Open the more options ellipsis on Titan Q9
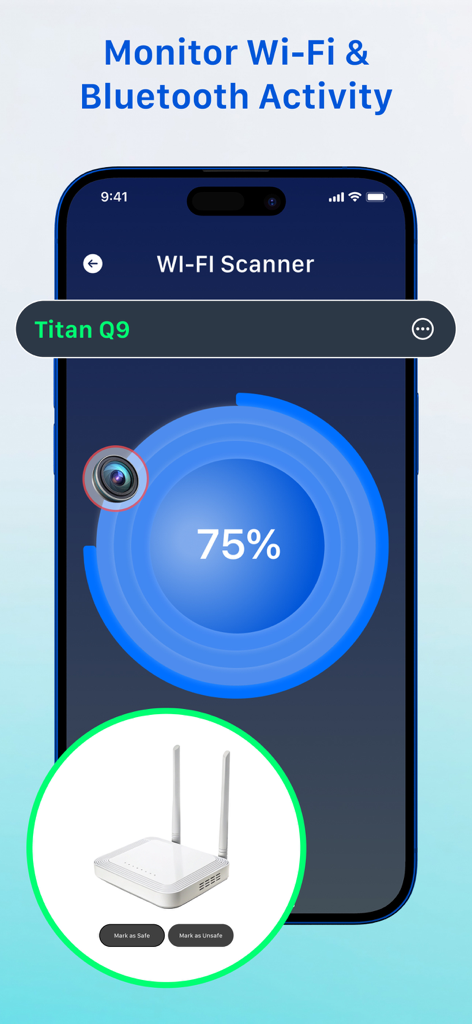Screen dimensions: 472x1024 423,329
